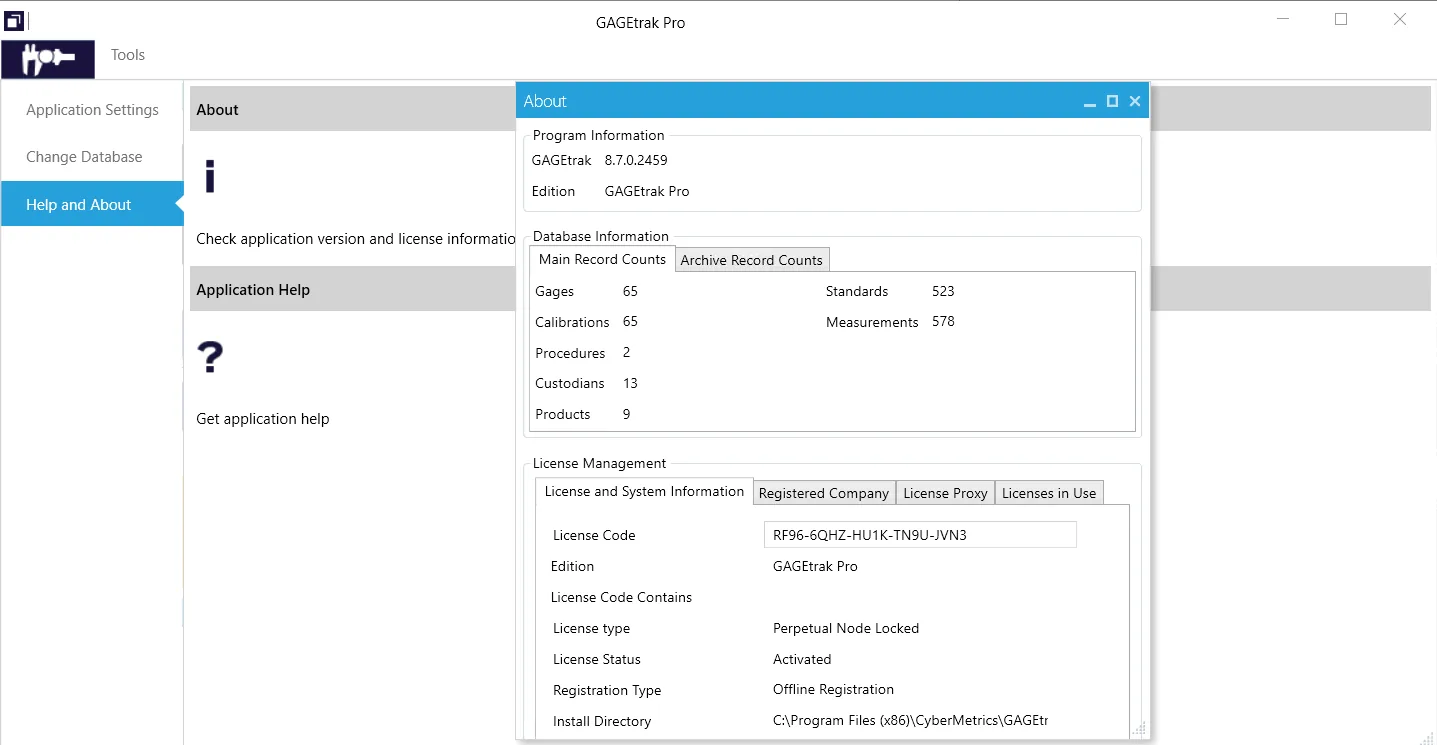Open the Tools menu
Viewport: 1437px width, 745px height.
coord(128,55)
